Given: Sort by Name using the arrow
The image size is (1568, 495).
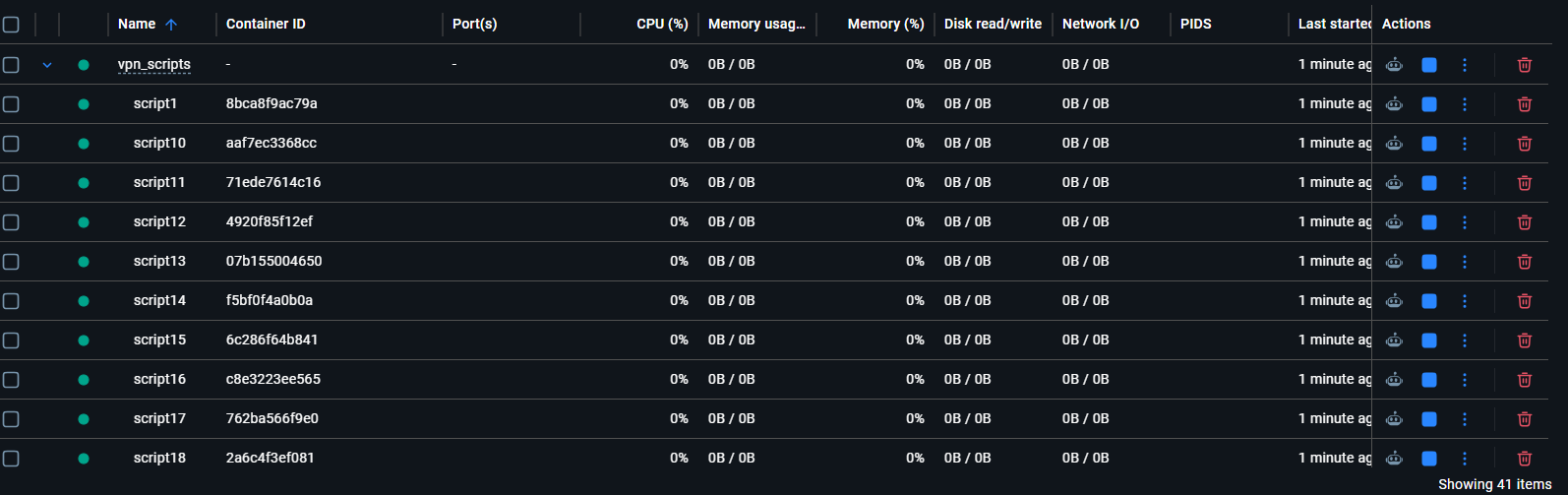Looking at the screenshot, I should click(171, 25).
